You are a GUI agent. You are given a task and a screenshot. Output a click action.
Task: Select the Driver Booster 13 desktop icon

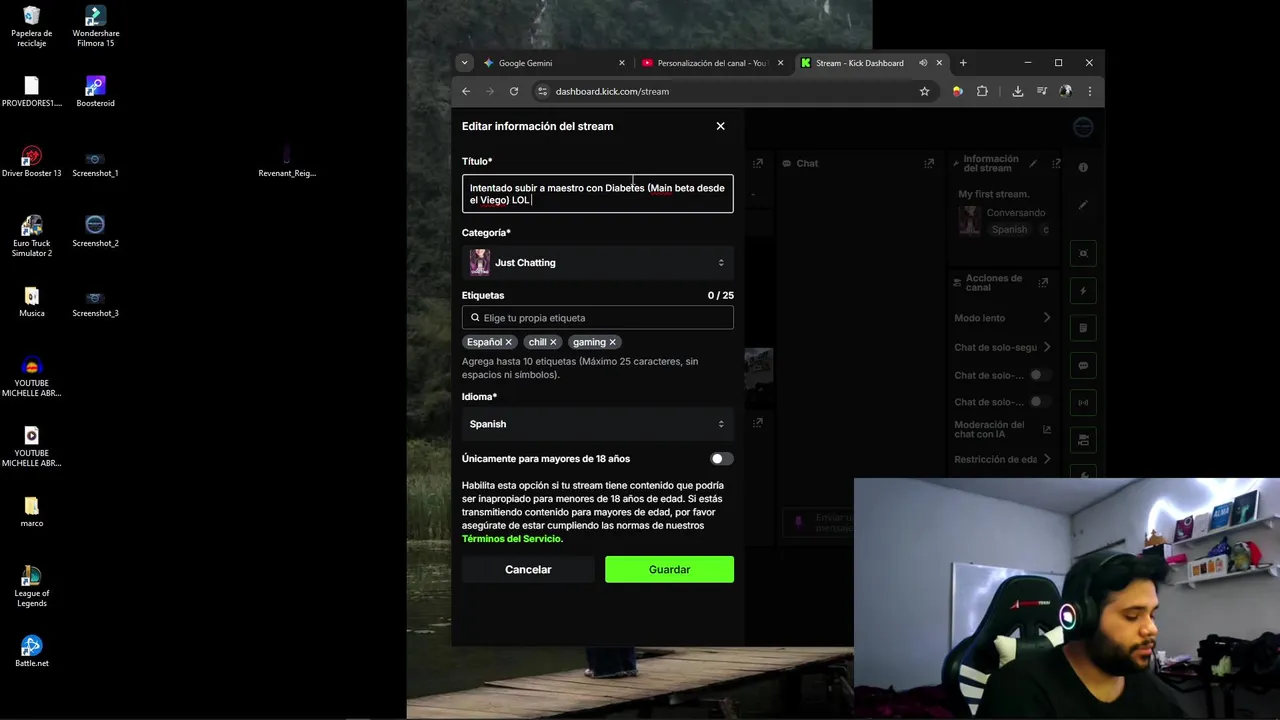click(x=32, y=161)
